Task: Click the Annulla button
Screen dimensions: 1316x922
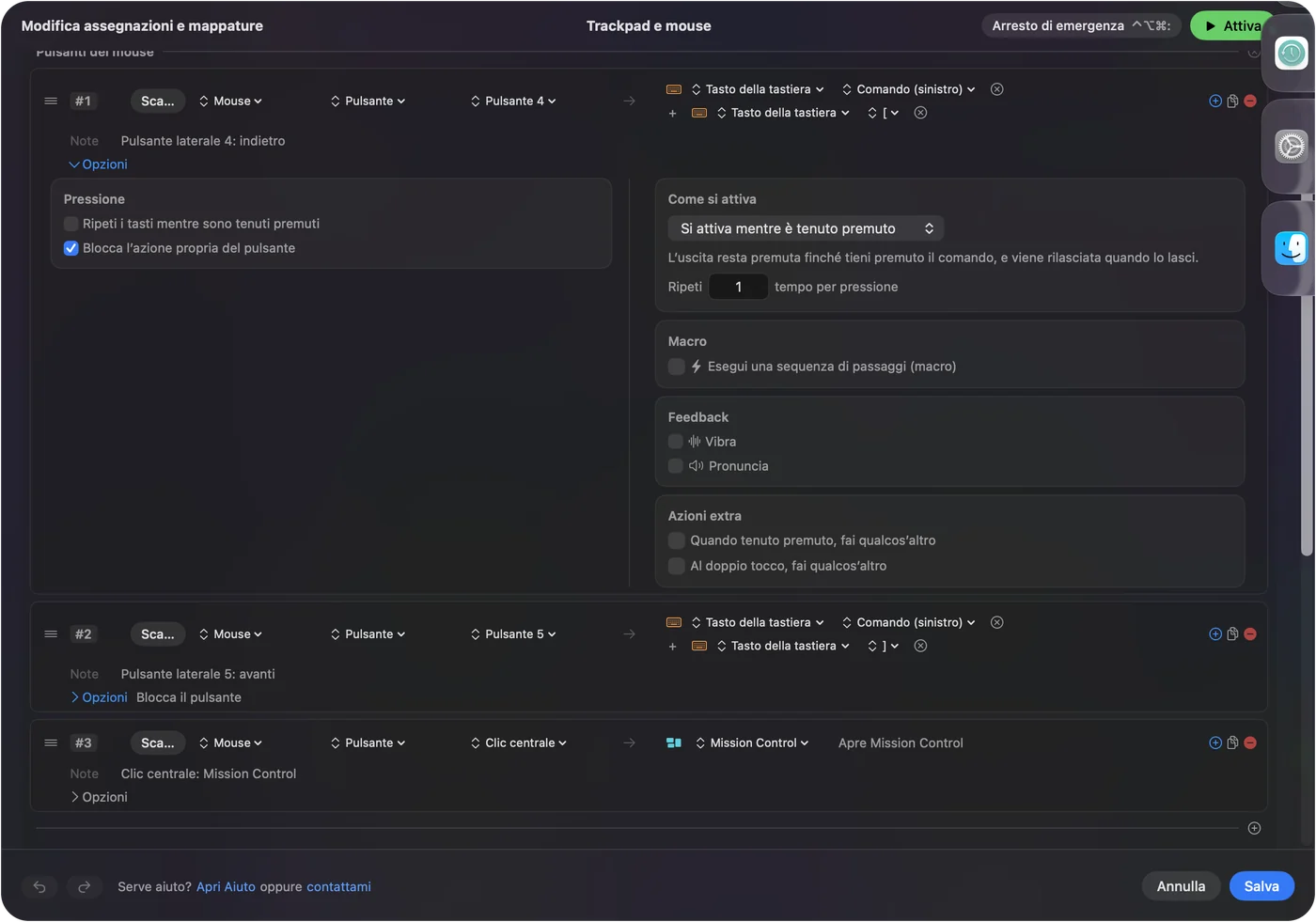Action: 1181,886
